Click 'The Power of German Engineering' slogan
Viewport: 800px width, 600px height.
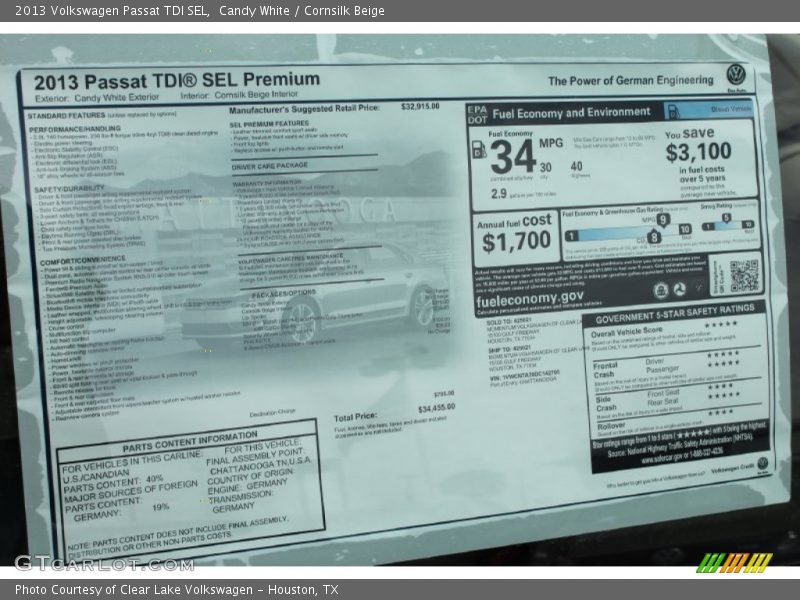click(631, 81)
